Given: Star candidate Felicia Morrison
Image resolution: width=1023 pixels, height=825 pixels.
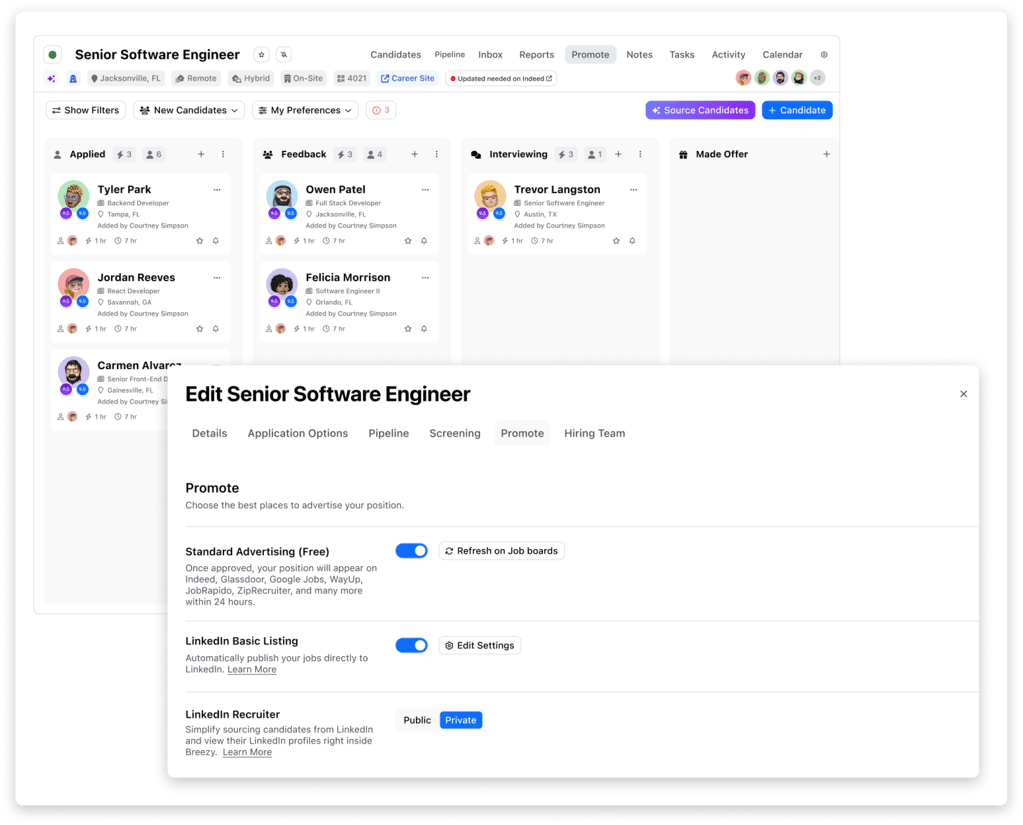Looking at the screenshot, I should pos(408,329).
